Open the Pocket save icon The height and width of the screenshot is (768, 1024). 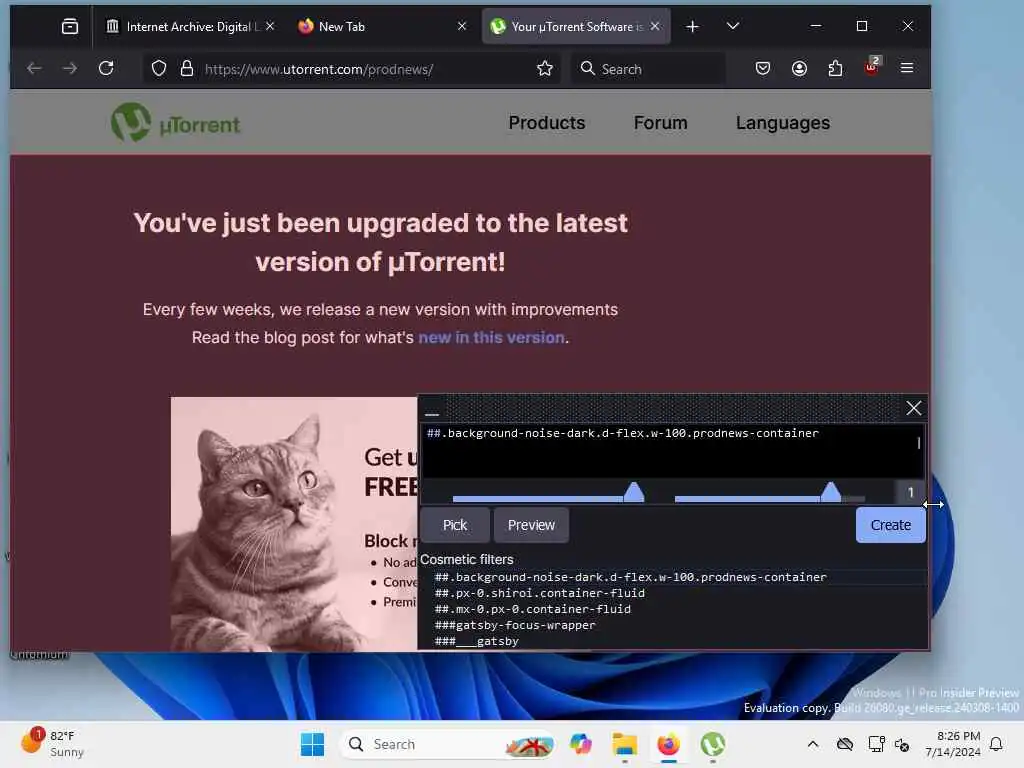(762, 68)
